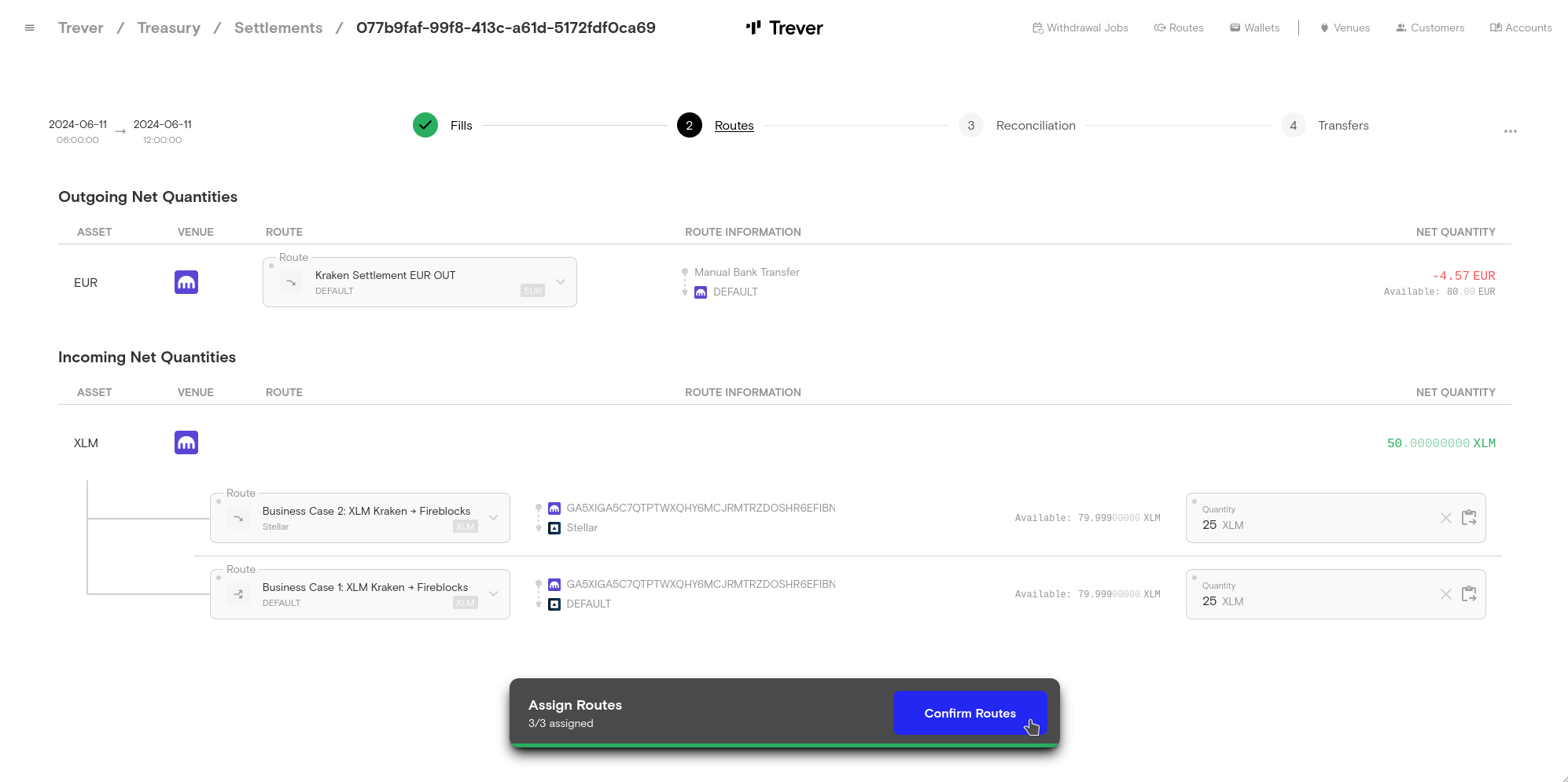Go to Venues page
The width and height of the screenshot is (1568, 782).
pos(1345,28)
